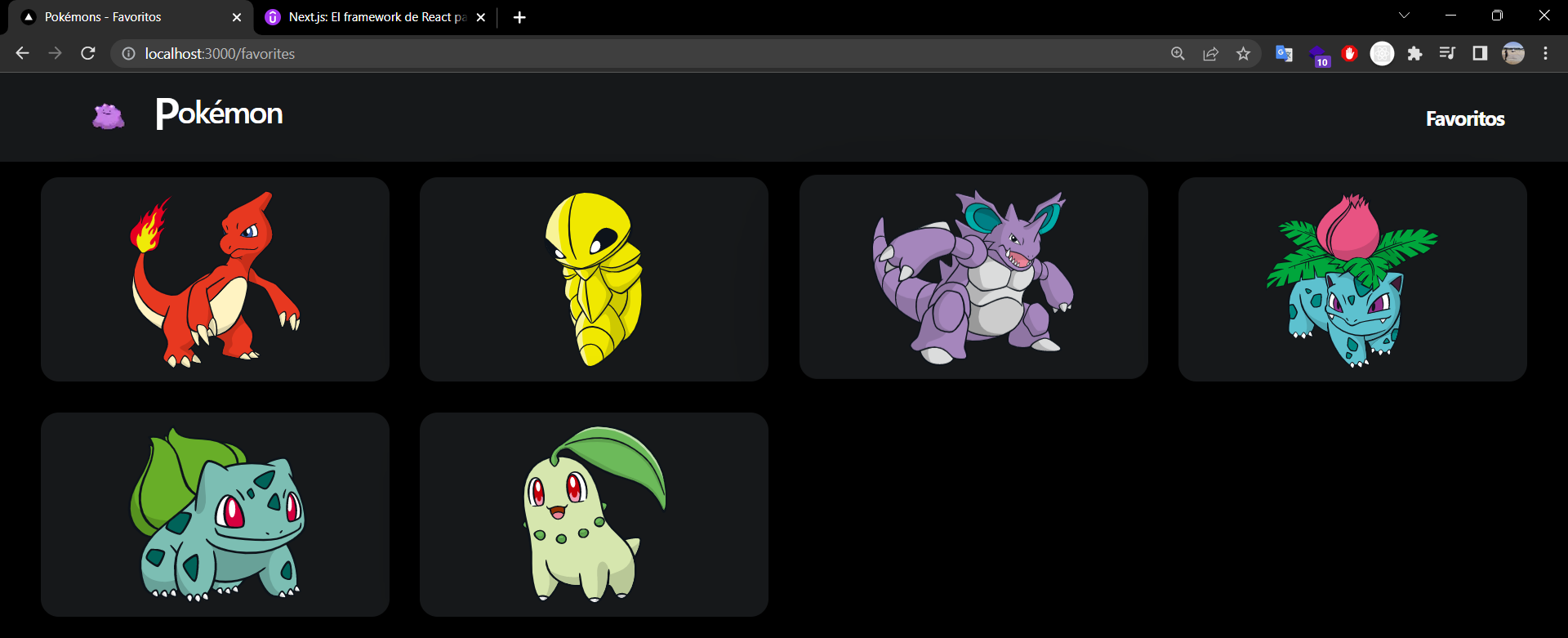This screenshot has height=638, width=1568.
Task: Click the Ditto logo in the navbar
Action: (x=109, y=116)
